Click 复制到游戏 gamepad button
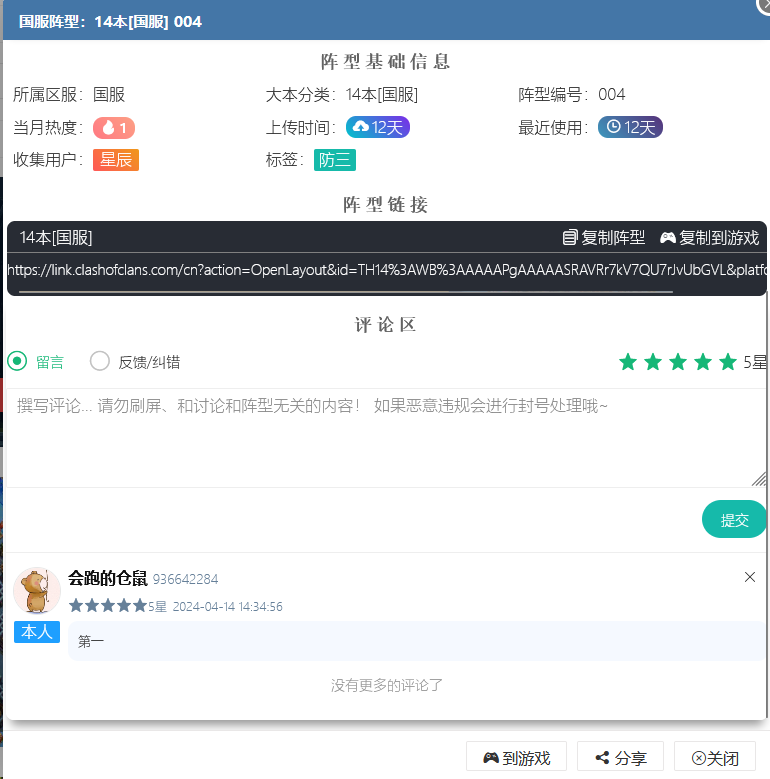770x779 pixels. coord(709,238)
